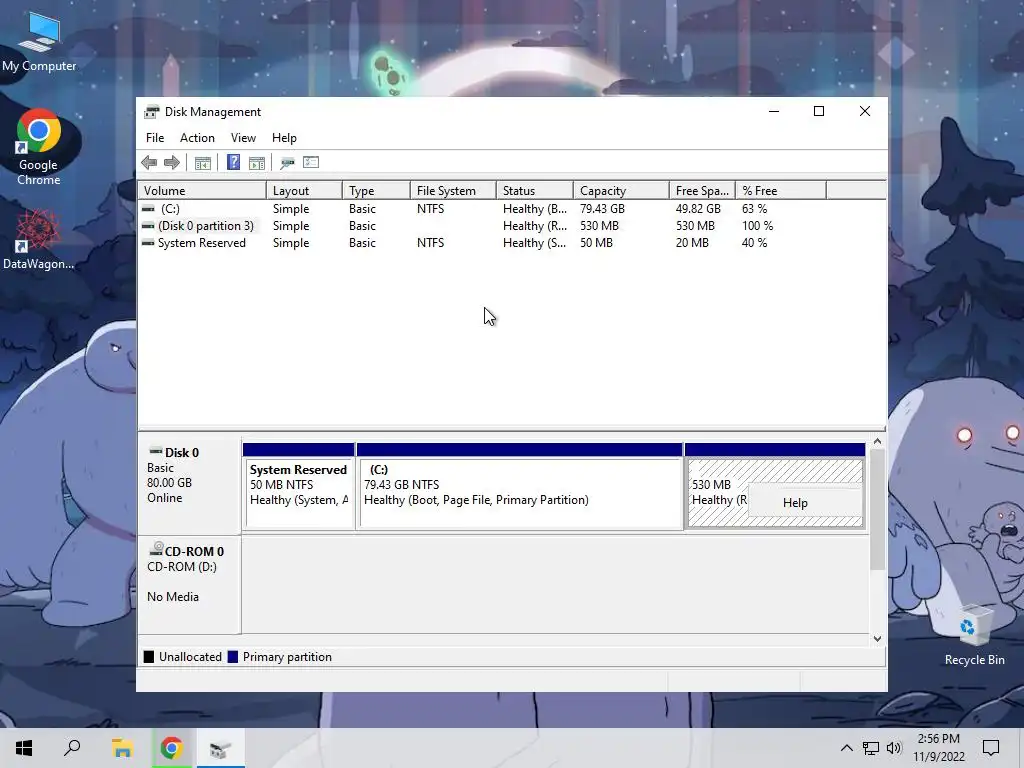Open the notification center icon
This screenshot has width=1024, height=768.
click(x=991, y=748)
